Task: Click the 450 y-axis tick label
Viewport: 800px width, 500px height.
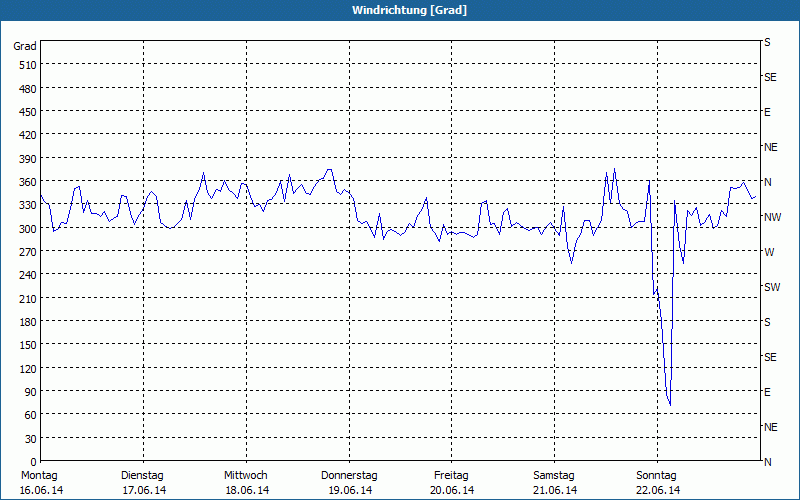Action: (28, 112)
